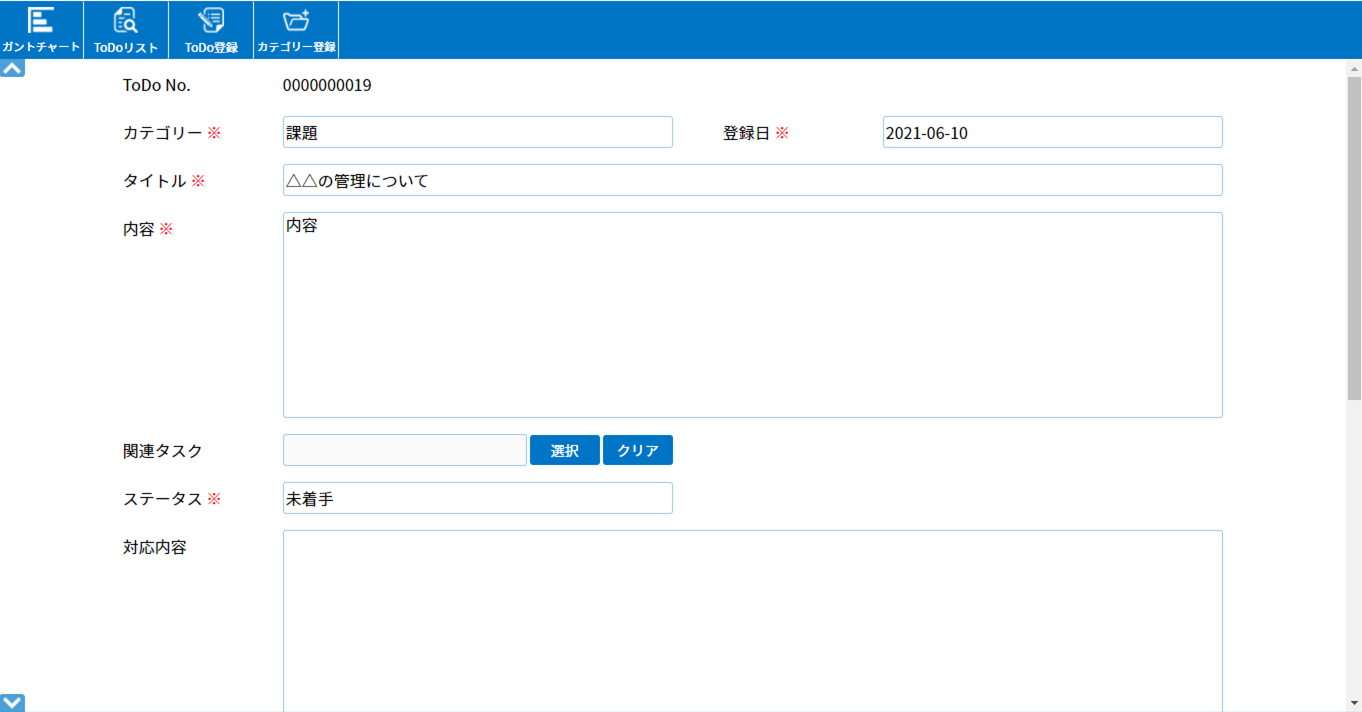Screen dimensions: 1362x712
Task: Click the ToDo No. value 0000000019
Action: point(327,86)
